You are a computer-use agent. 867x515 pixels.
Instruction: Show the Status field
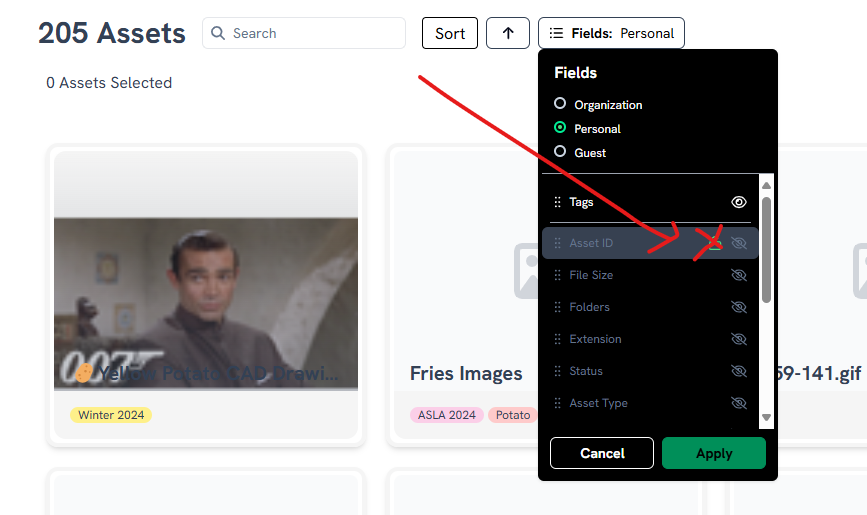[x=739, y=371]
